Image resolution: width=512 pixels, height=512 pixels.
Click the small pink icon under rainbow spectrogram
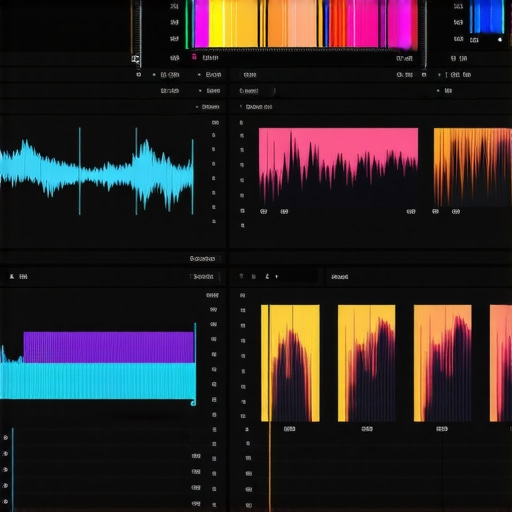point(194,57)
